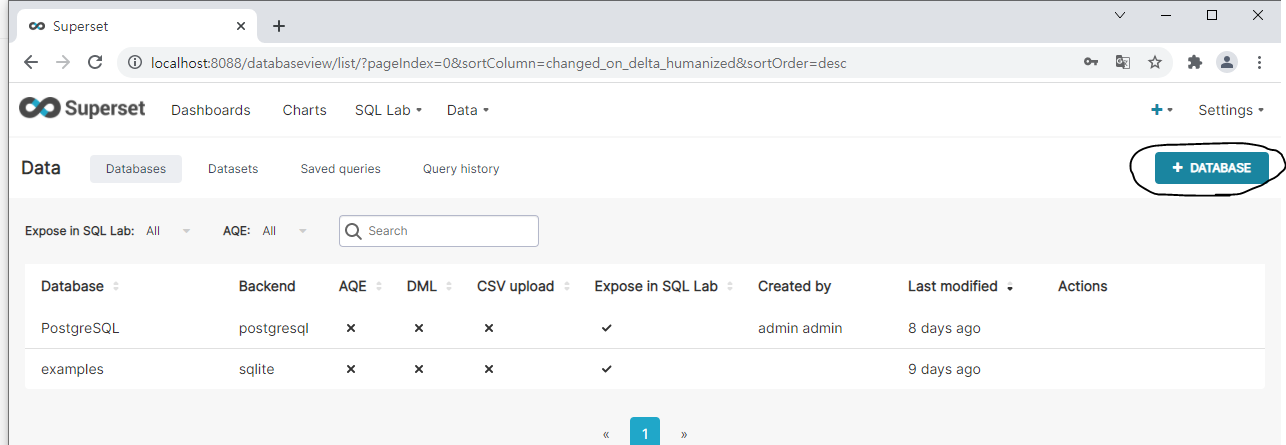Open browser extensions puzzle icon

click(1194, 62)
